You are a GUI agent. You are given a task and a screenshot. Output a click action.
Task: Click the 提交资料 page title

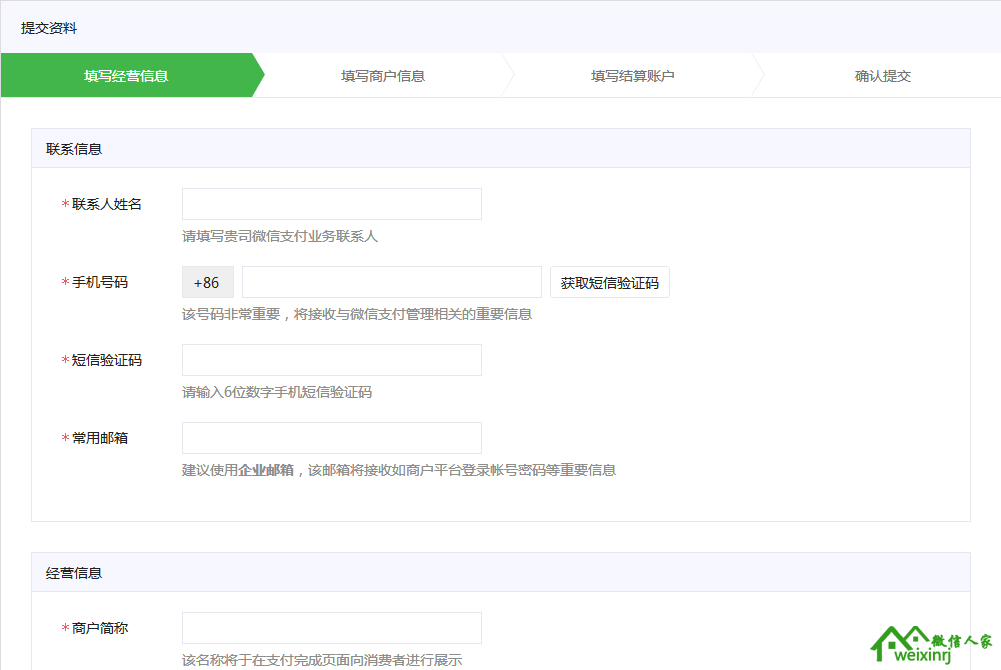point(49,28)
